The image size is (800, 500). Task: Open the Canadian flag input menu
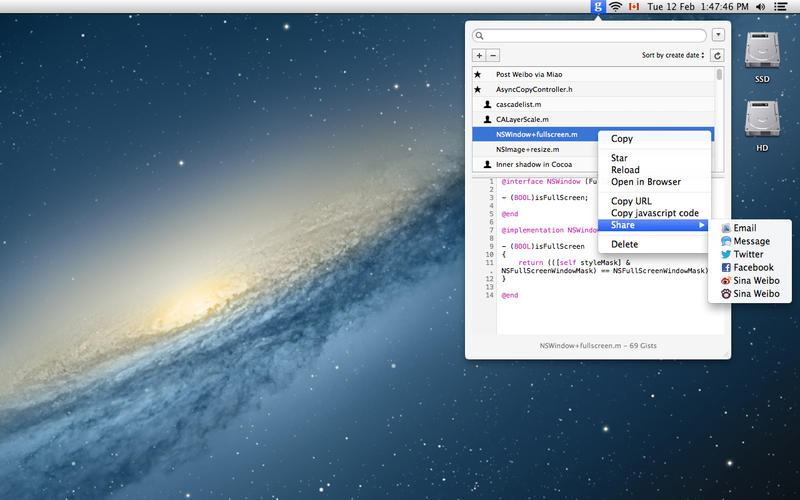633,7
